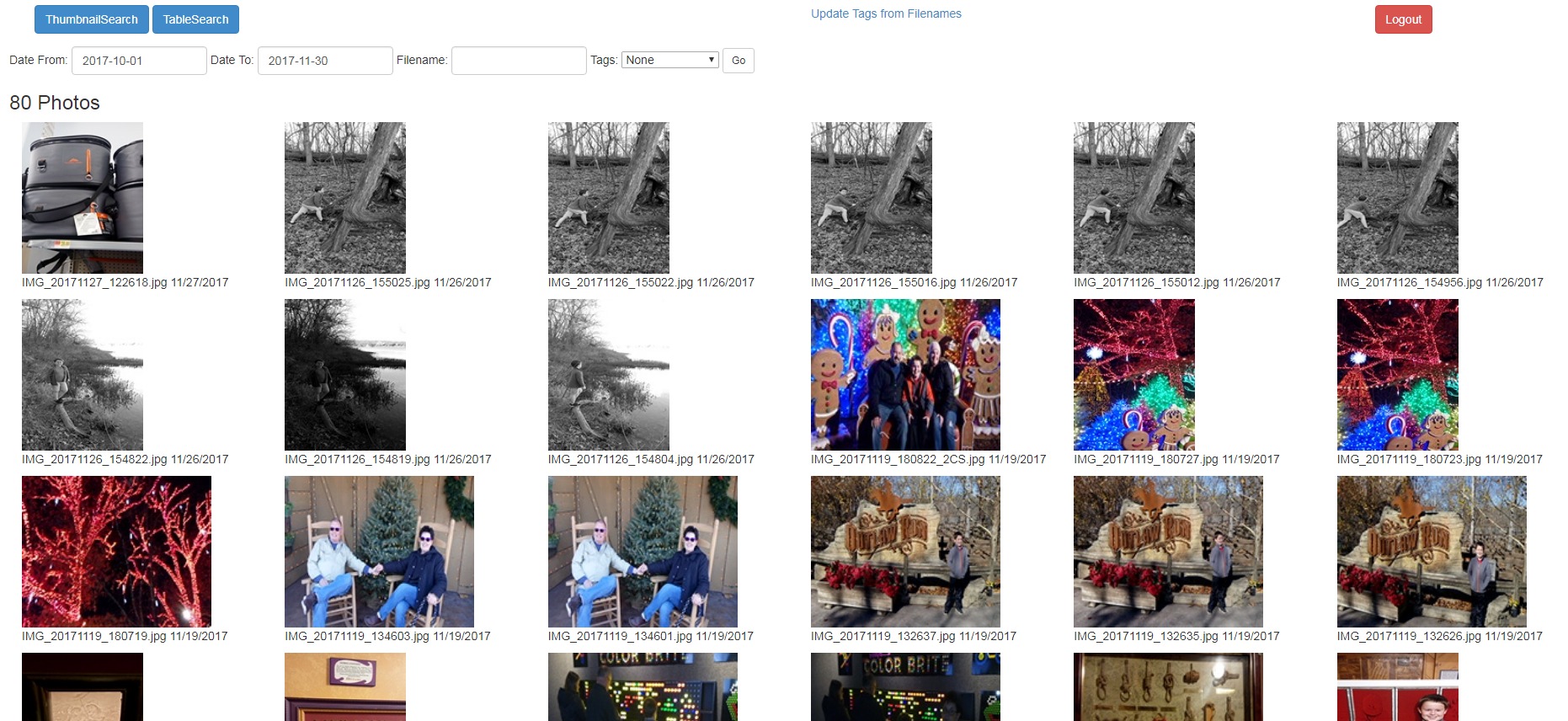Open photo IMG_20171127_122618.jpg thumbnail
Screen dimensions: 1568x721
tap(83, 197)
